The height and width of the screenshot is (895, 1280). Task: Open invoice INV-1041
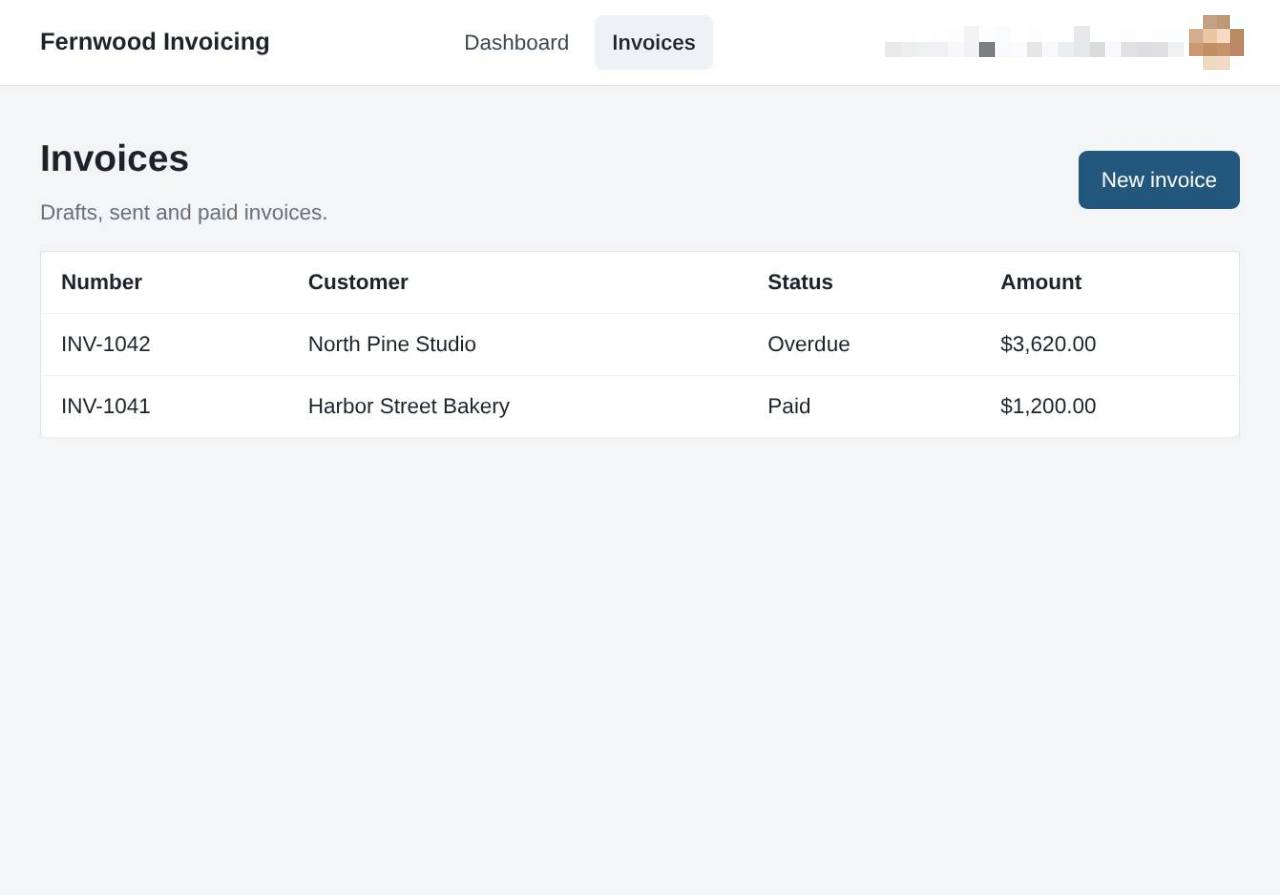point(106,406)
